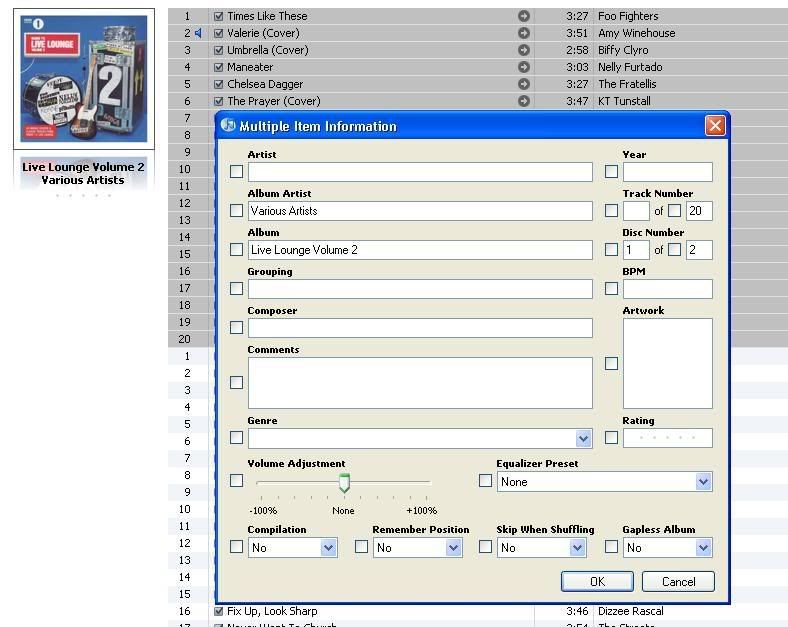Click arrow icon on Chelsea Dagger row

tap(524, 84)
